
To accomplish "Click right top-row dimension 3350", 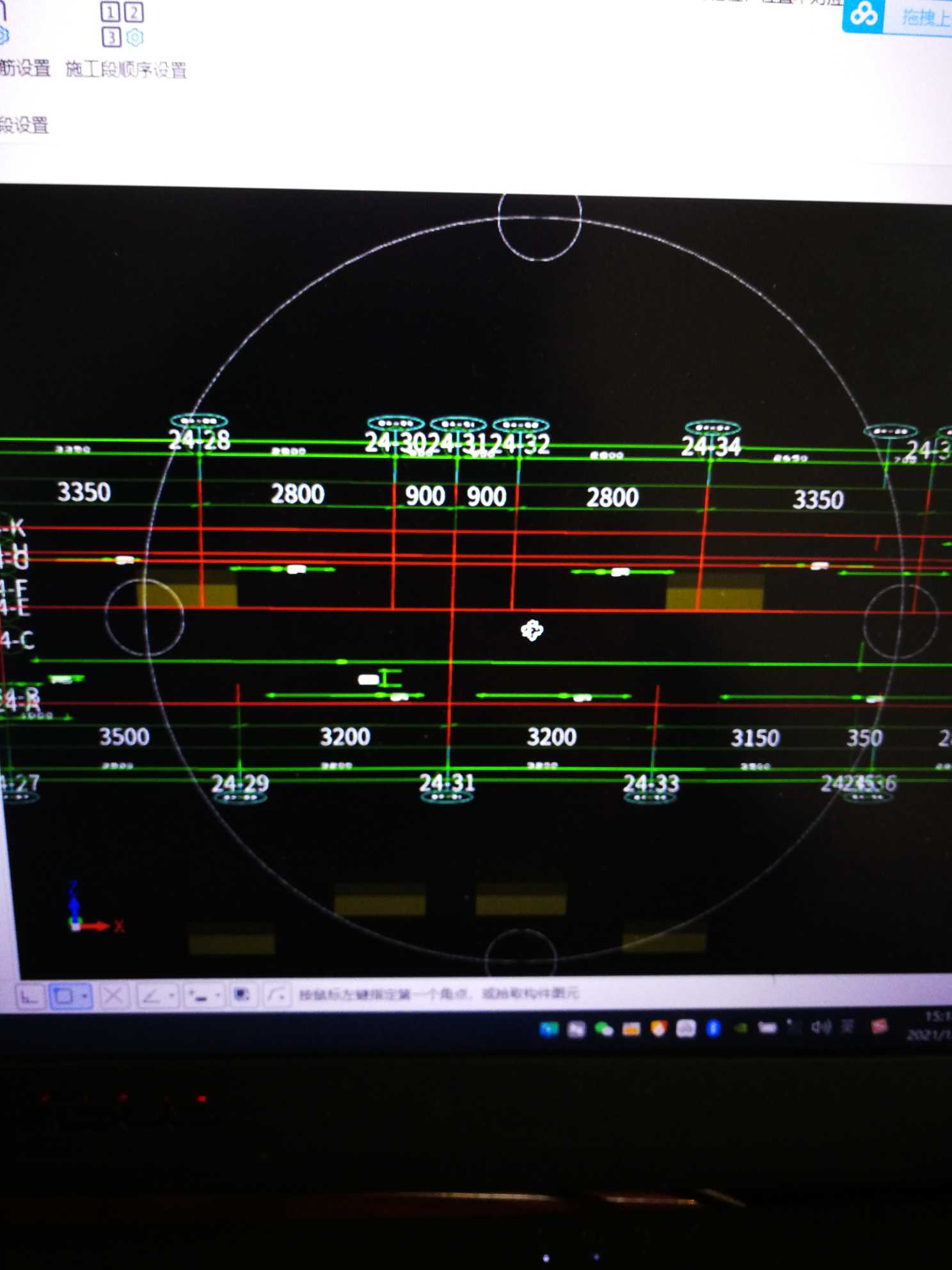I will point(818,499).
